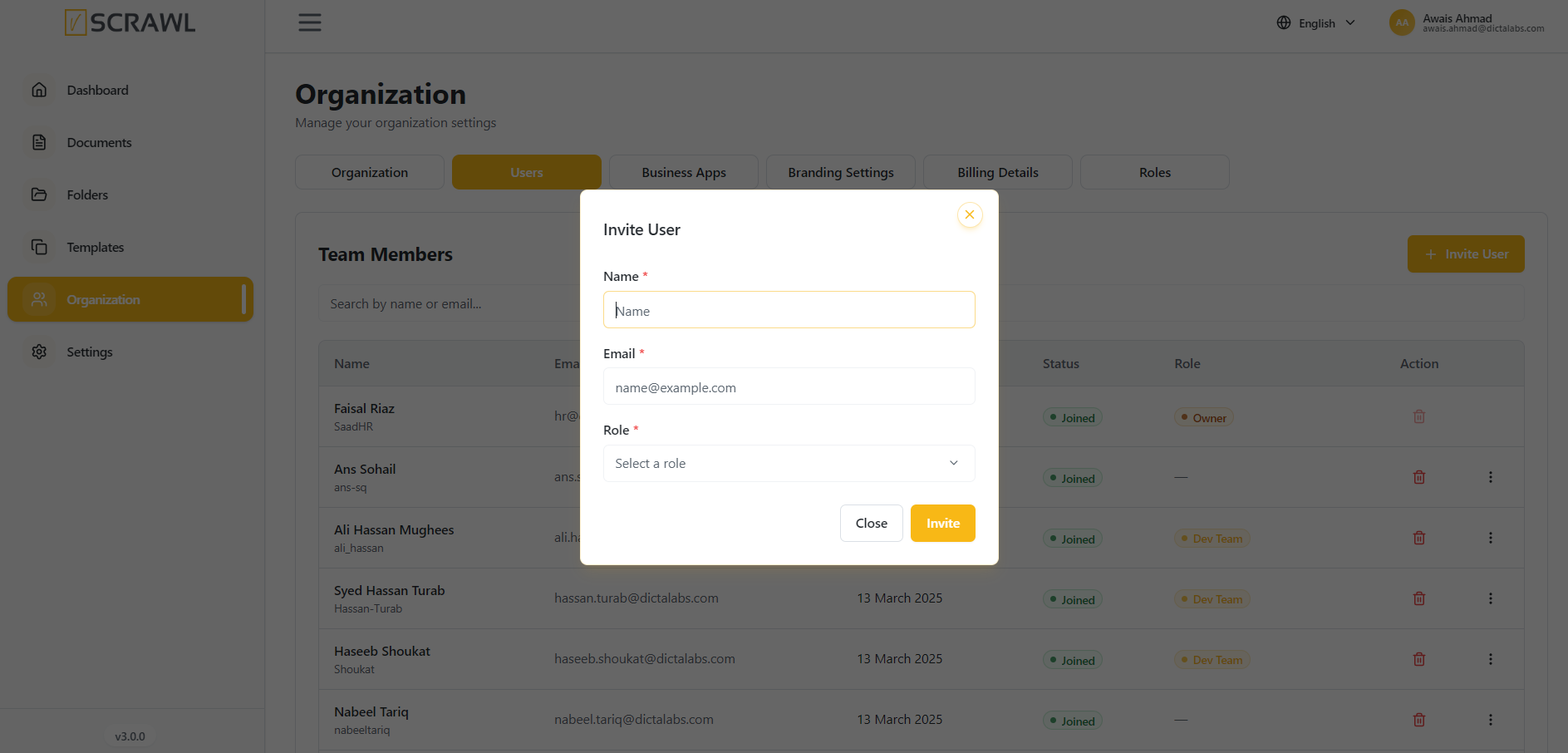Click the Templates copy icon in sidebar

click(39, 247)
